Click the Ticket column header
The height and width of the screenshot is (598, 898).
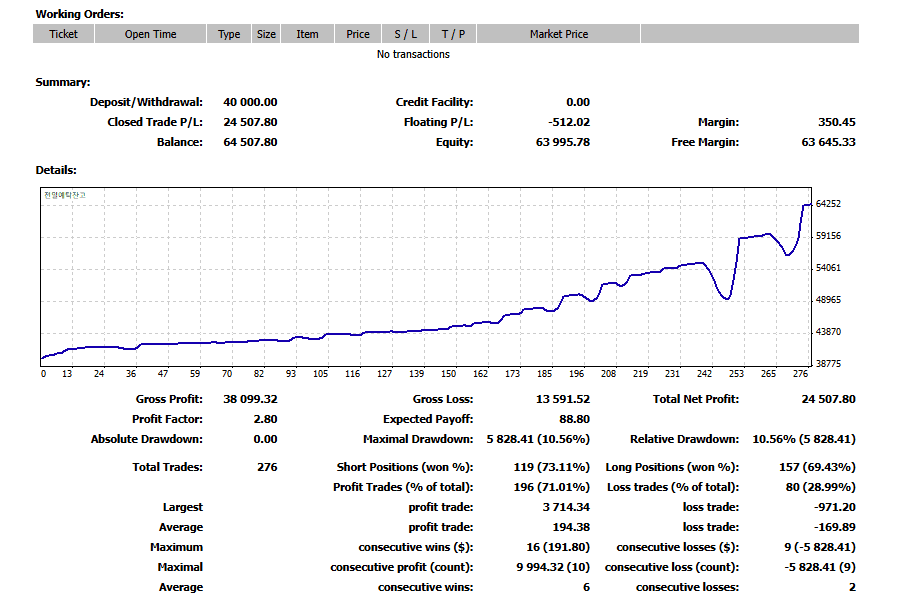[64, 34]
